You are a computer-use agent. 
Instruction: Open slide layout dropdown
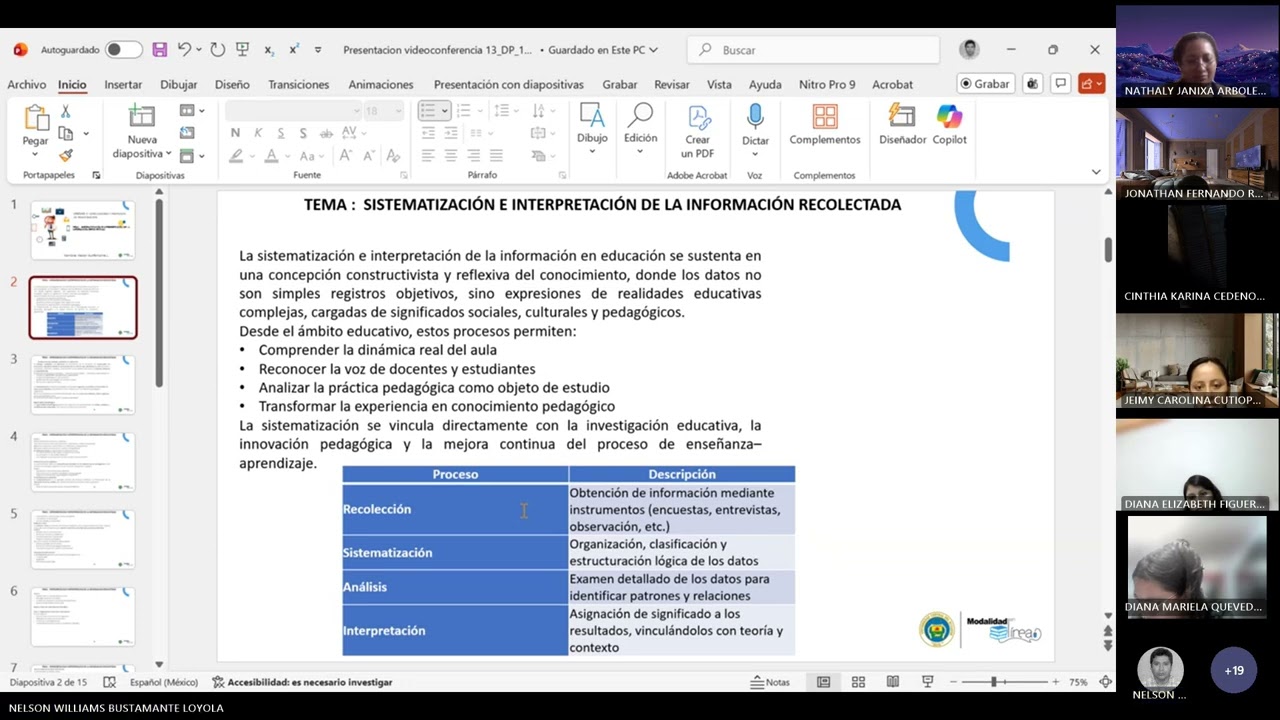[192, 111]
